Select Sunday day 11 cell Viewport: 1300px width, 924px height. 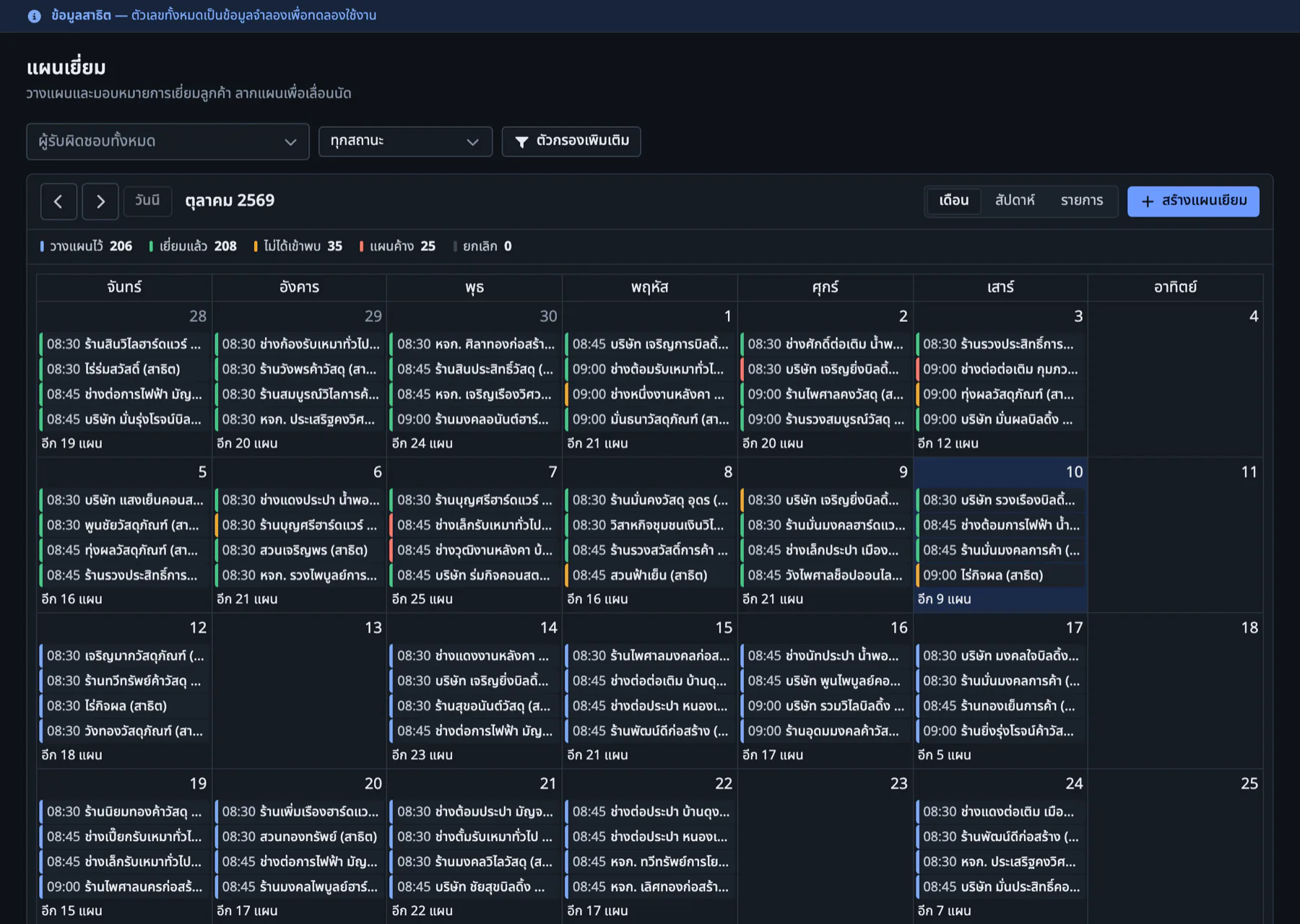(1176, 536)
